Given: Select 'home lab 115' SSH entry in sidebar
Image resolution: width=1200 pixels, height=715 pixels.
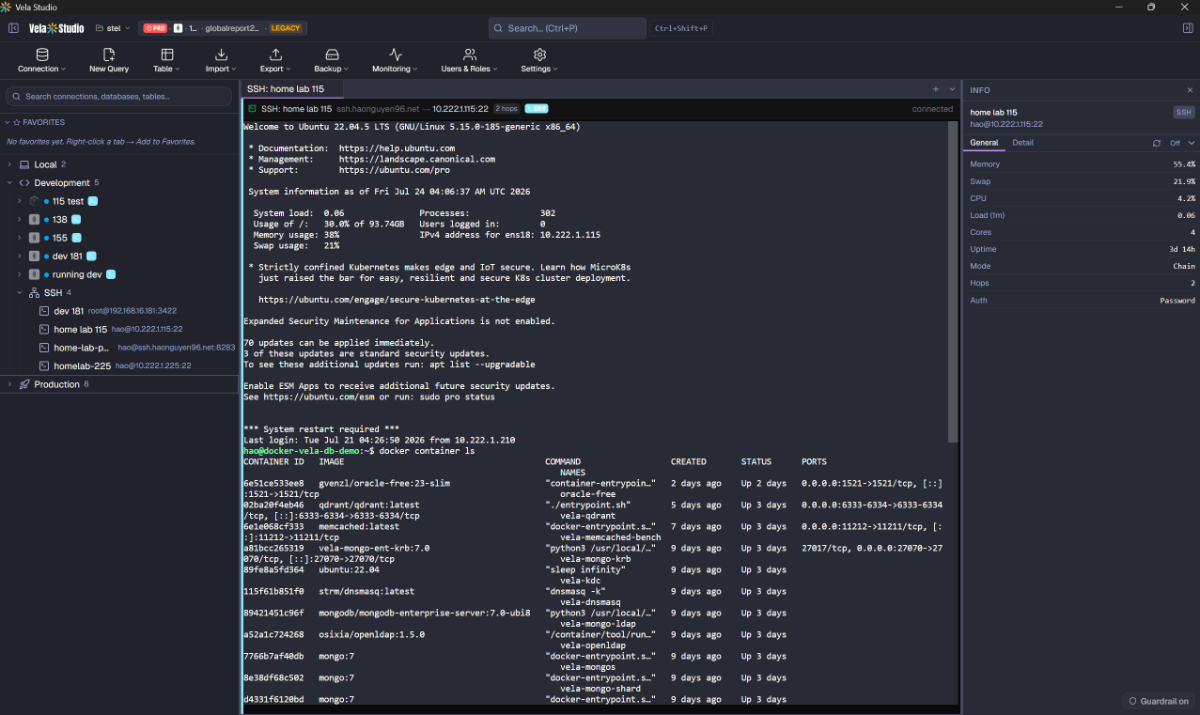Looking at the screenshot, I should coord(120,329).
